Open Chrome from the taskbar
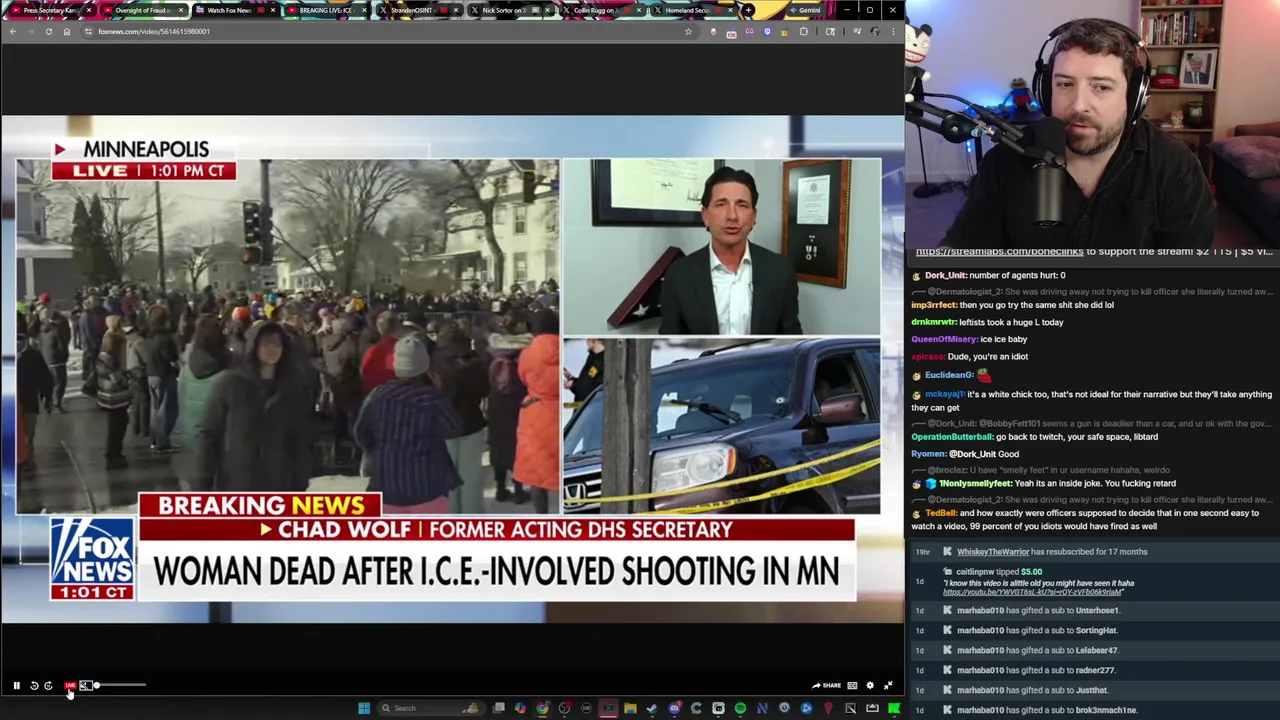The image size is (1280, 720). [x=542, y=708]
